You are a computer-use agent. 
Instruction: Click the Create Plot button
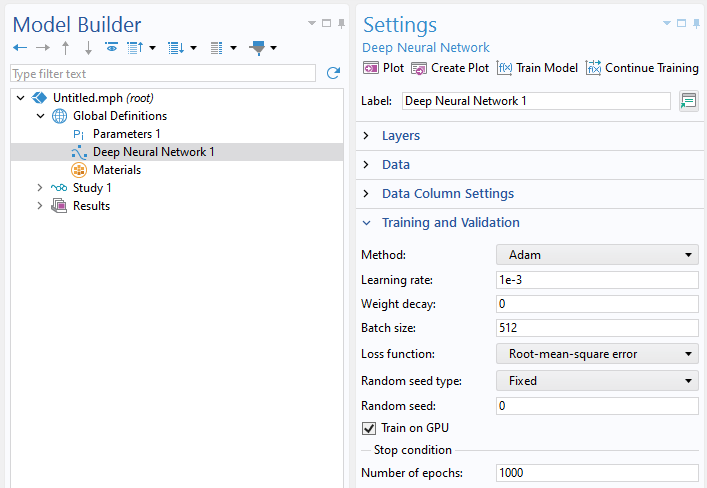click(450, 68)
